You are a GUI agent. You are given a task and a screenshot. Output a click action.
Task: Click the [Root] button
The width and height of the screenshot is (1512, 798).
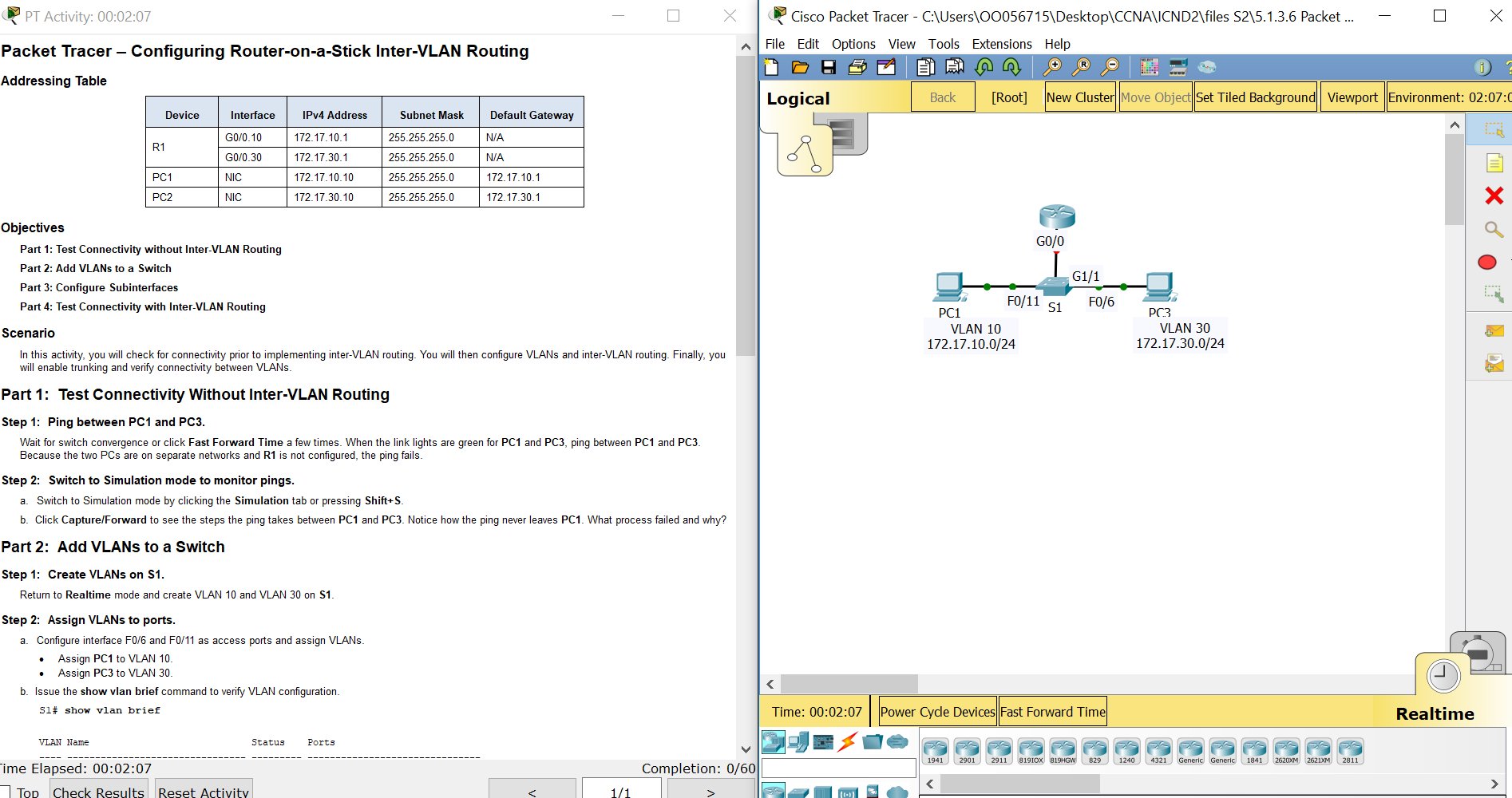point(1009,97)
